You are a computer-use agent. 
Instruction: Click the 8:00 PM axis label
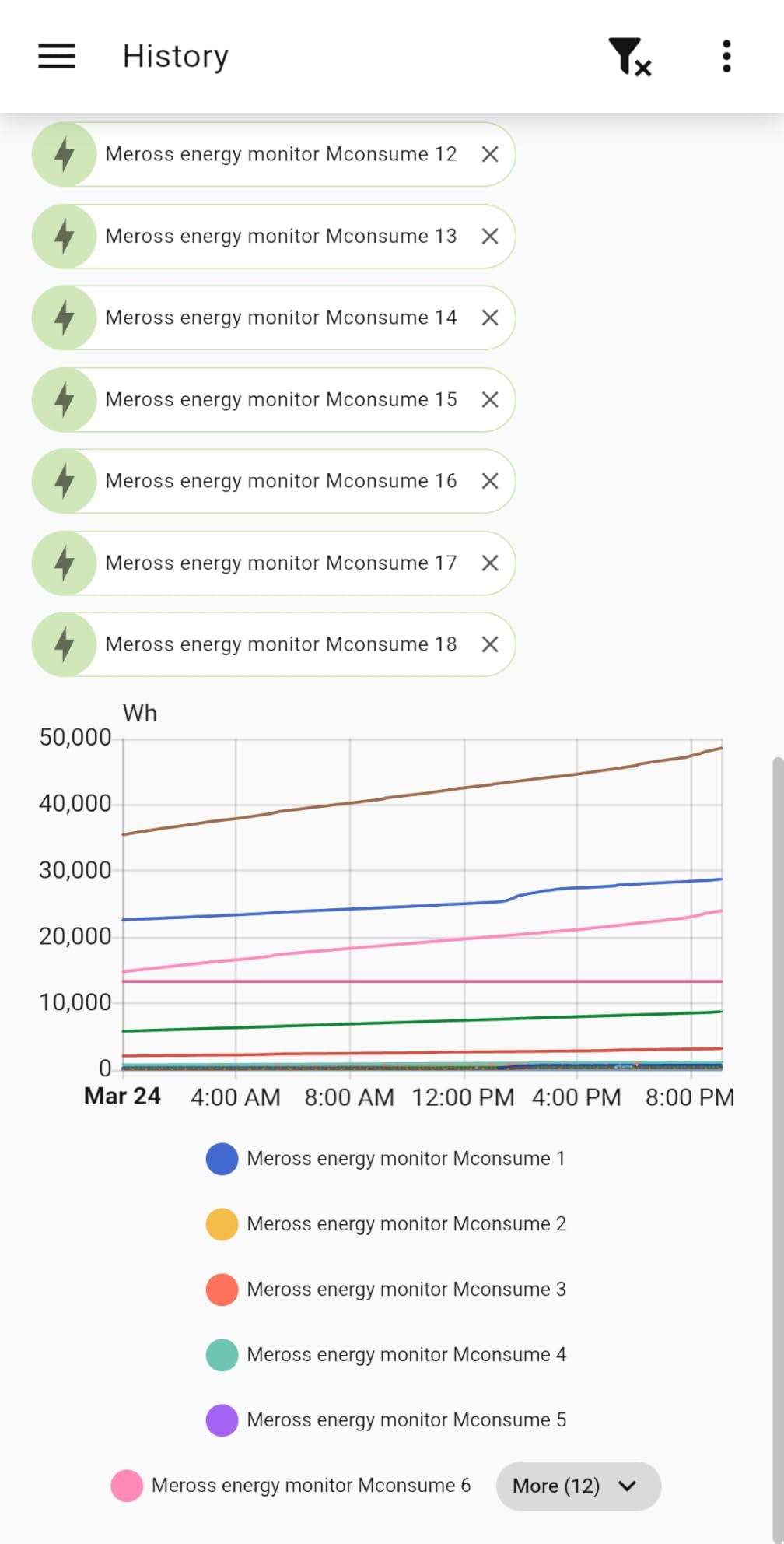pyautogui.click(x=690, y=1097)
